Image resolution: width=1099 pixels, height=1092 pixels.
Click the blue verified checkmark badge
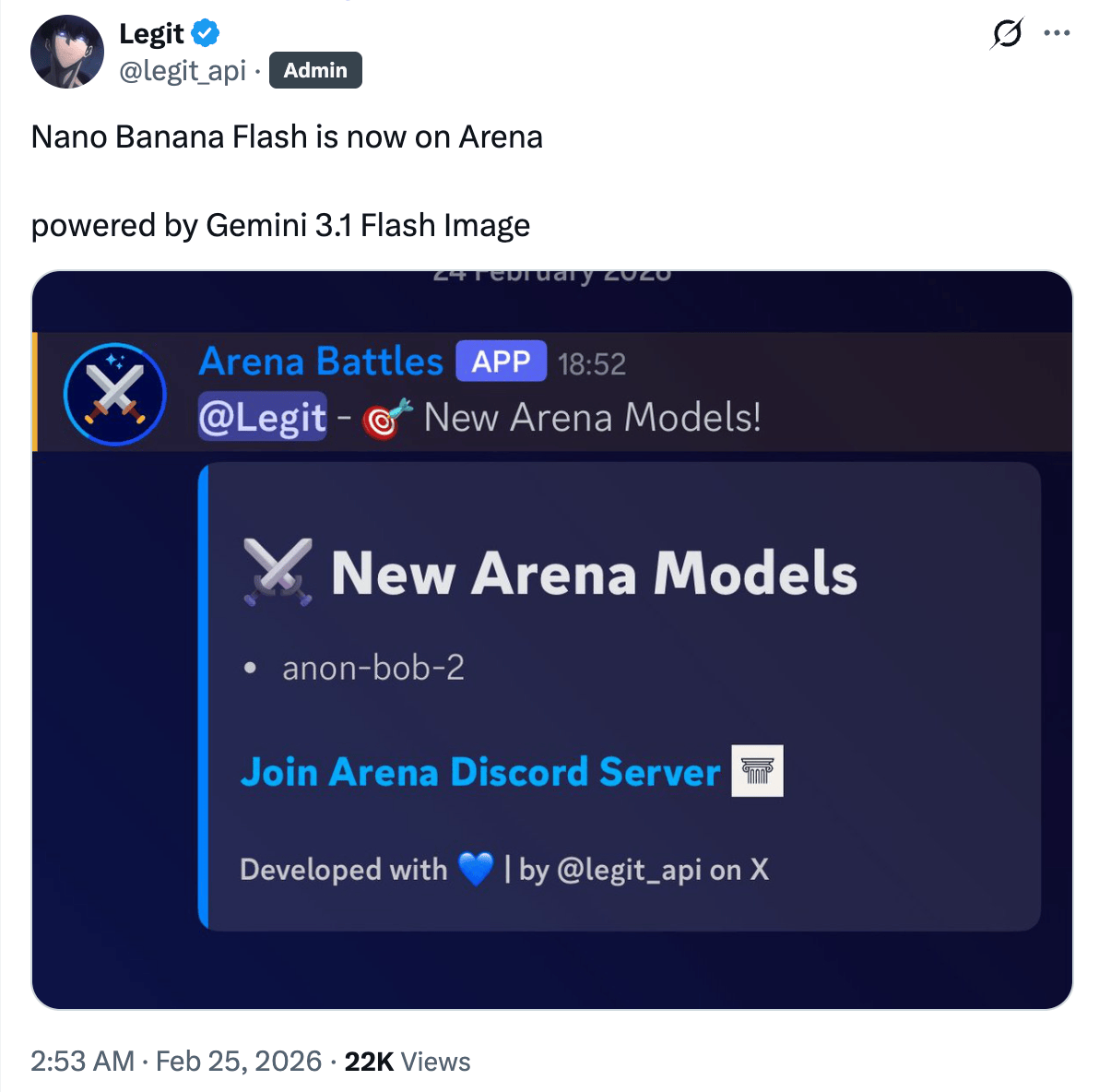click(206, 34)
